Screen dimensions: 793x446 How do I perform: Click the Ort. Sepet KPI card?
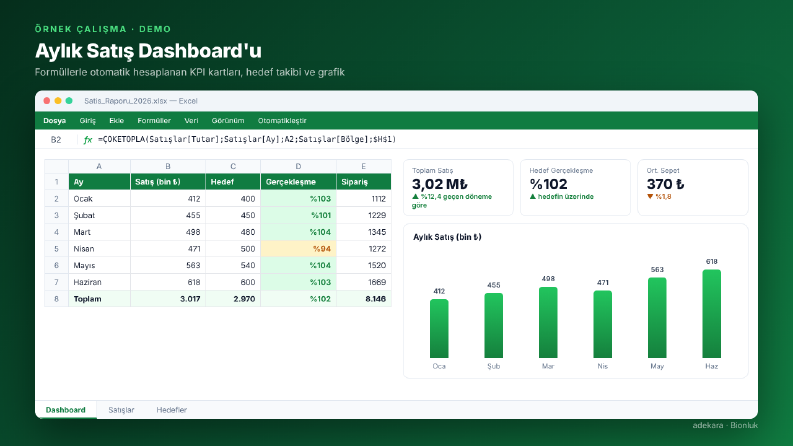point(693,188)
